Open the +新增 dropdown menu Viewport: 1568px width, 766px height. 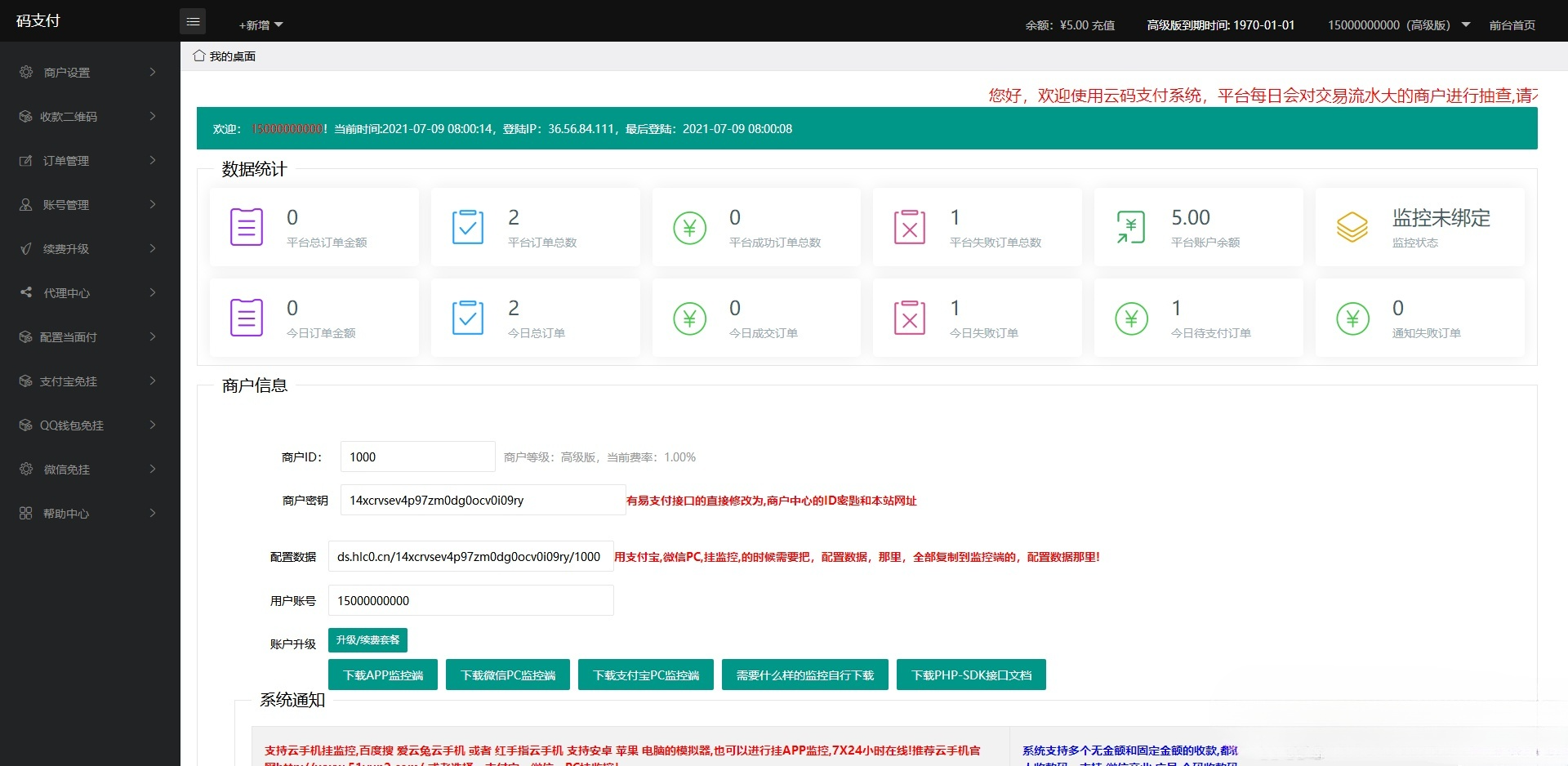pyautogui.click(x=261, y=25)
